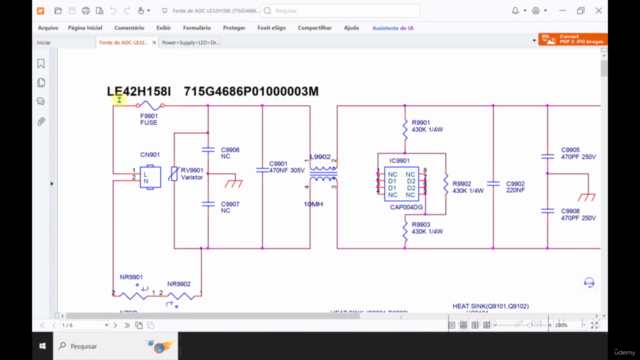
Task: Select continuous facing view mode icon
Action: pyautogui.click(x=487, y=325)
